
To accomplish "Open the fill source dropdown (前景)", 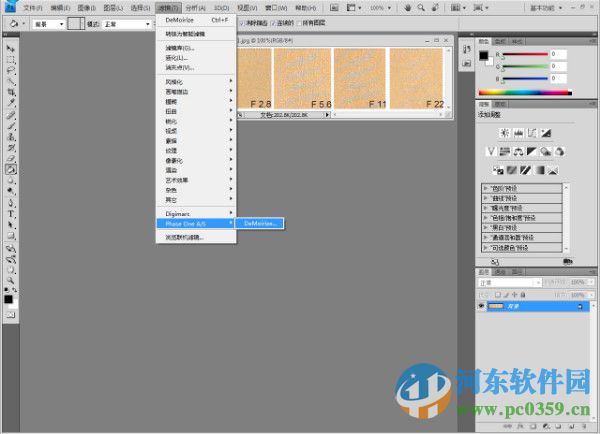I will tap(49, 24).
